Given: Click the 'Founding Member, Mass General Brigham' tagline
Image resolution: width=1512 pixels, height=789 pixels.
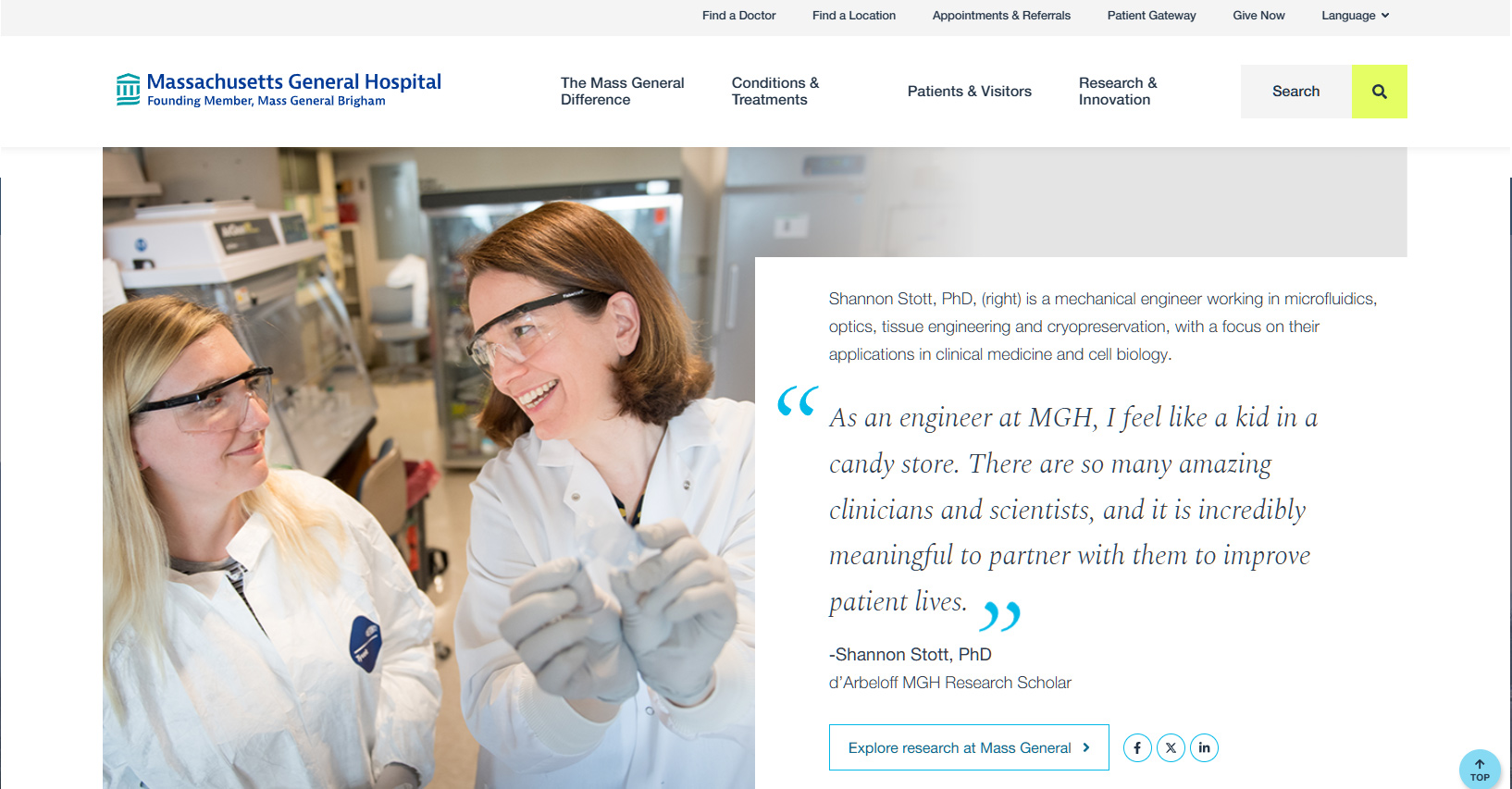Looking at the screenshot, I should (x=266, y=101).
